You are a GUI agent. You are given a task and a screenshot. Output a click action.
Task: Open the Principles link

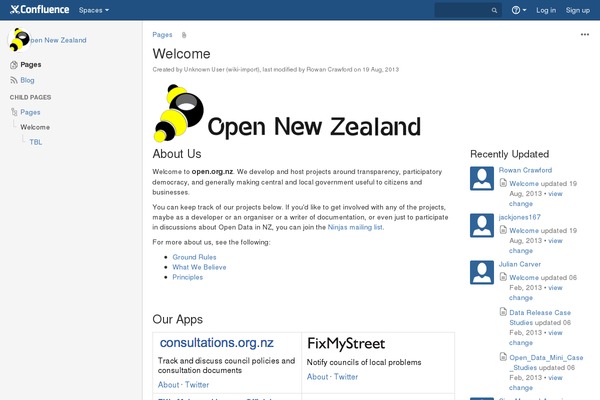(x=188, y=277)
